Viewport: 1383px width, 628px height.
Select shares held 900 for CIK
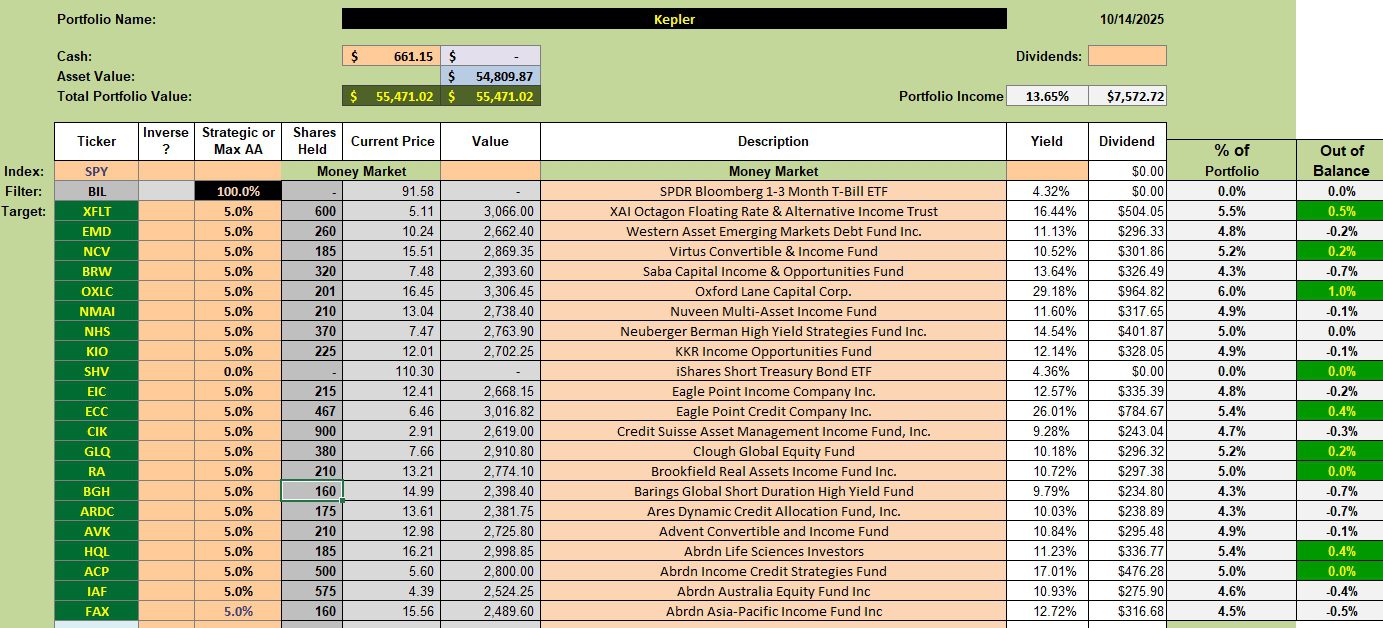pos(311,431)
